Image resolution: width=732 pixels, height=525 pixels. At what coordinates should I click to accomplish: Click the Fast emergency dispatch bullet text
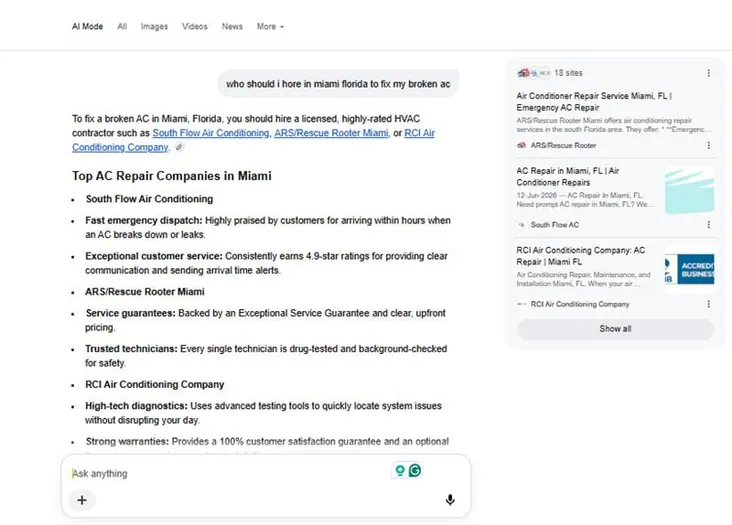tap(268, 227)
